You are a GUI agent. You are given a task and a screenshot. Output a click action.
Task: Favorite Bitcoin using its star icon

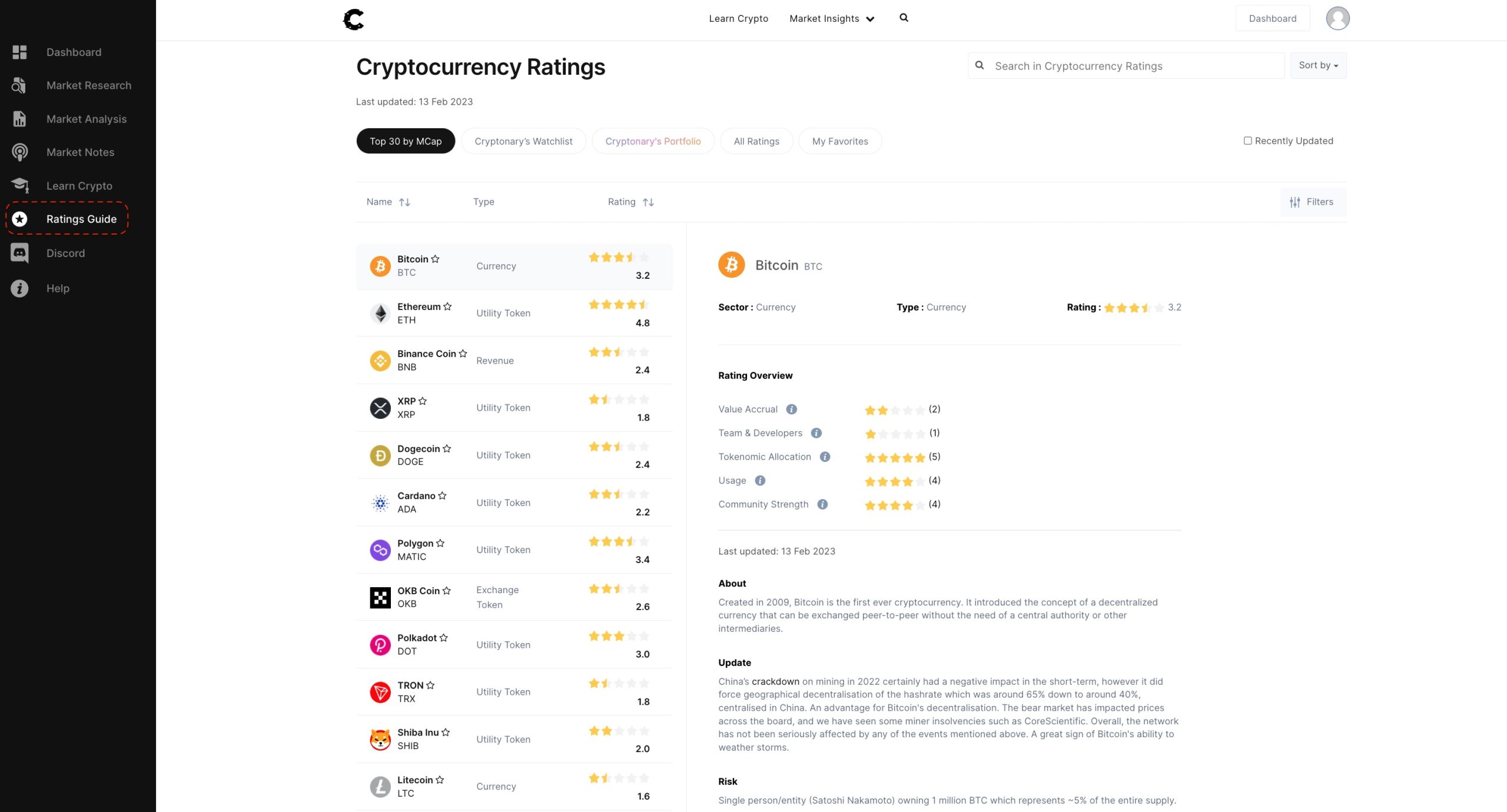[436, 258]
